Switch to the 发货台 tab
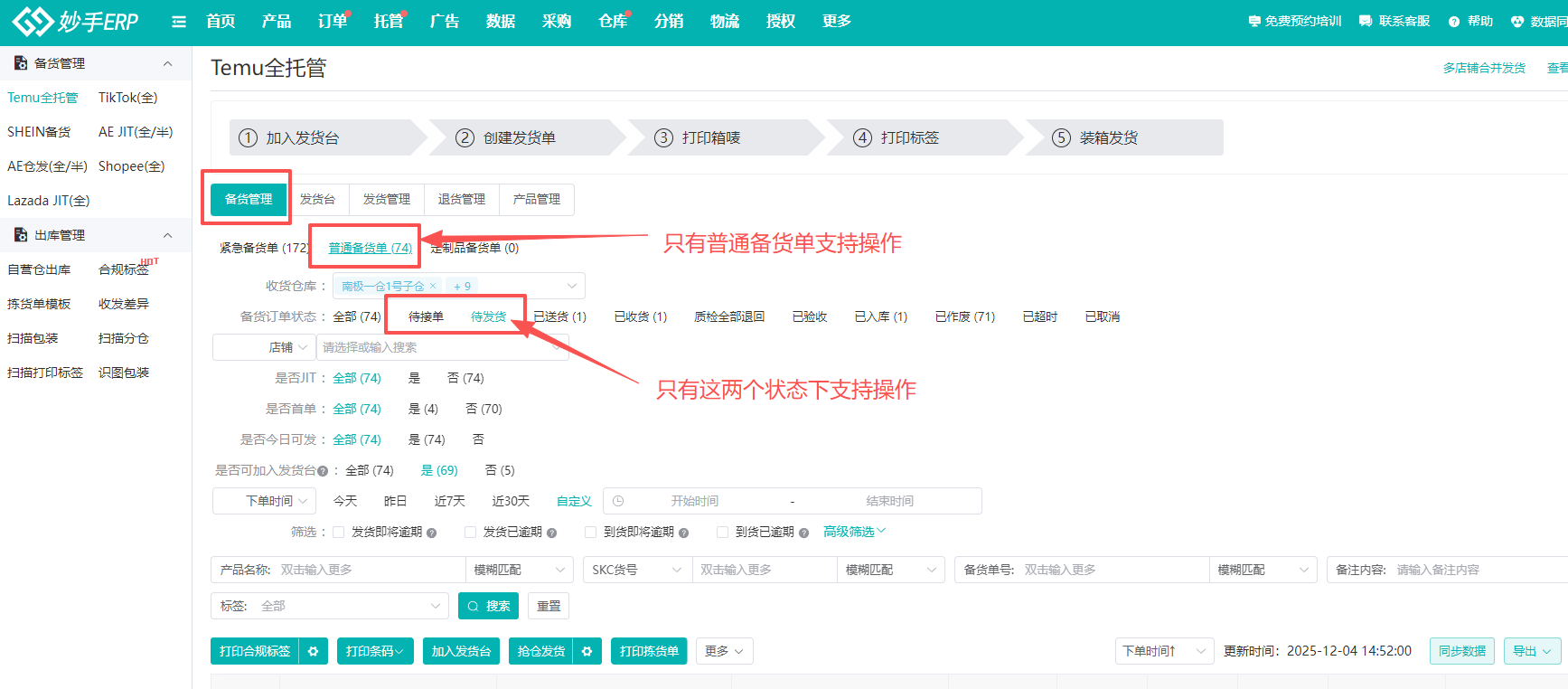1568x689 pixels. coord(317,199)
